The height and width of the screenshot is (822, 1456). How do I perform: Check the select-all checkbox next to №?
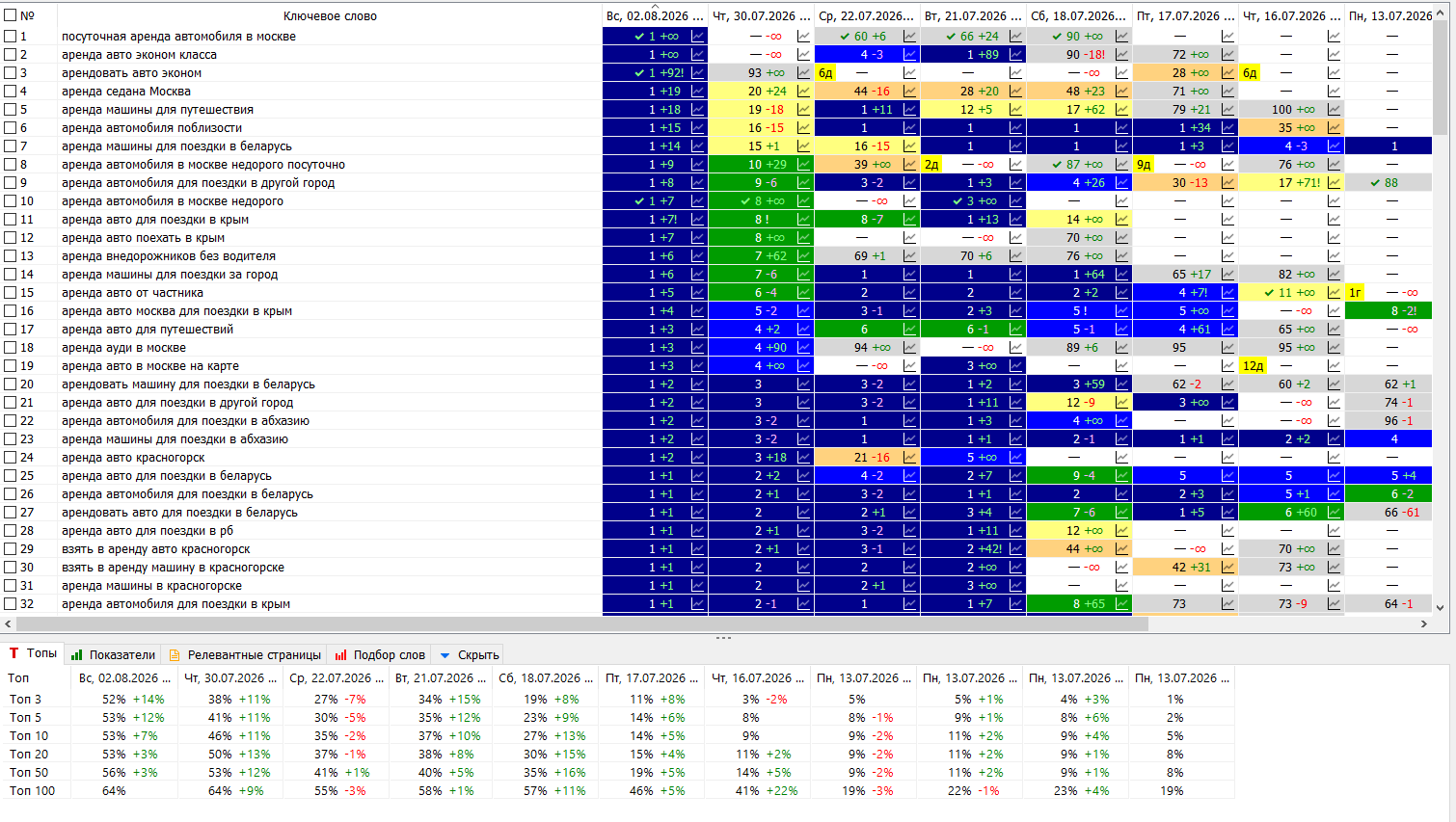click(11, 15)
